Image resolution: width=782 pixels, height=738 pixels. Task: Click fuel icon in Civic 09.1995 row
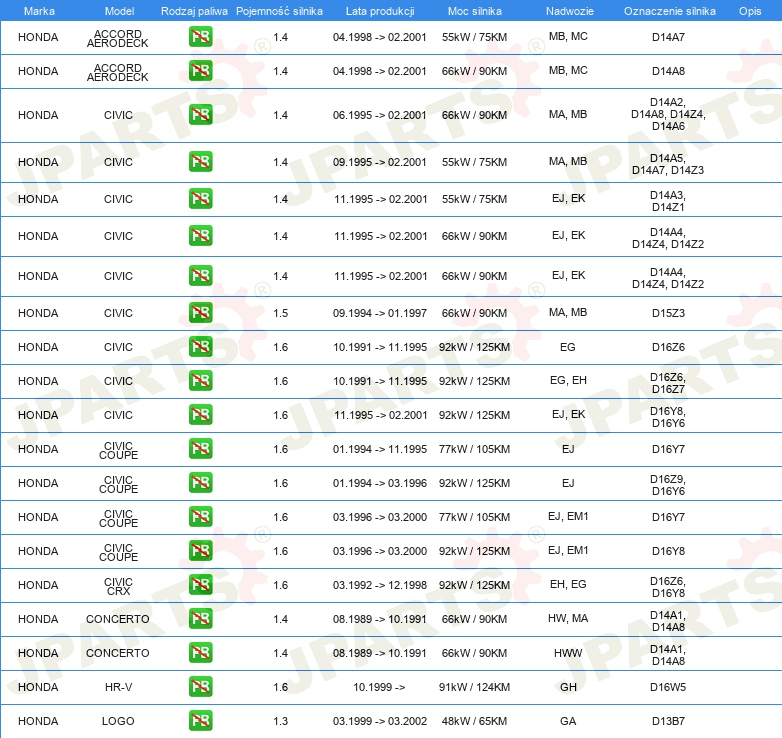point(200,161)
